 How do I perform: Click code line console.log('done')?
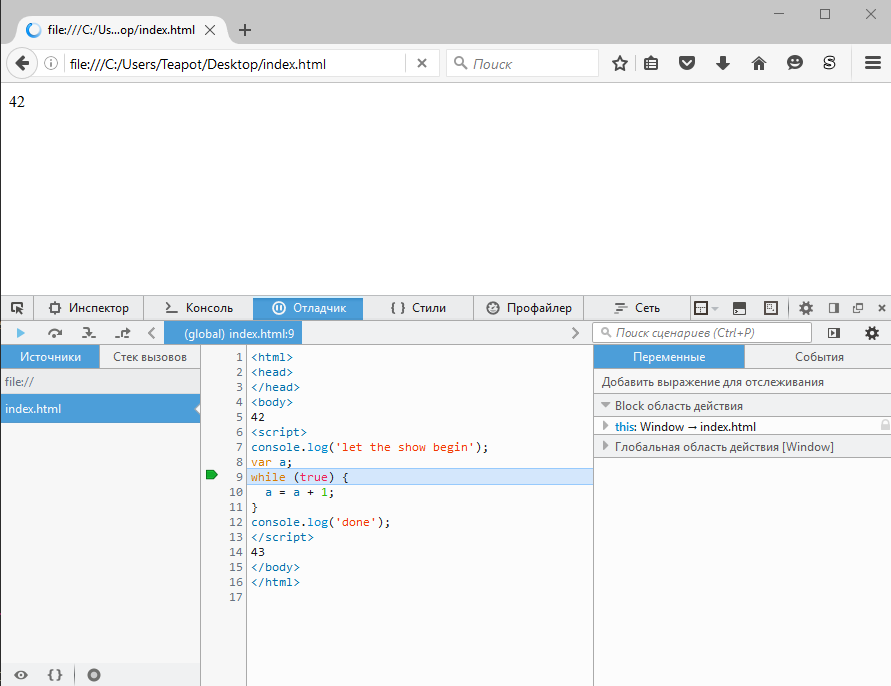[320, 522]
